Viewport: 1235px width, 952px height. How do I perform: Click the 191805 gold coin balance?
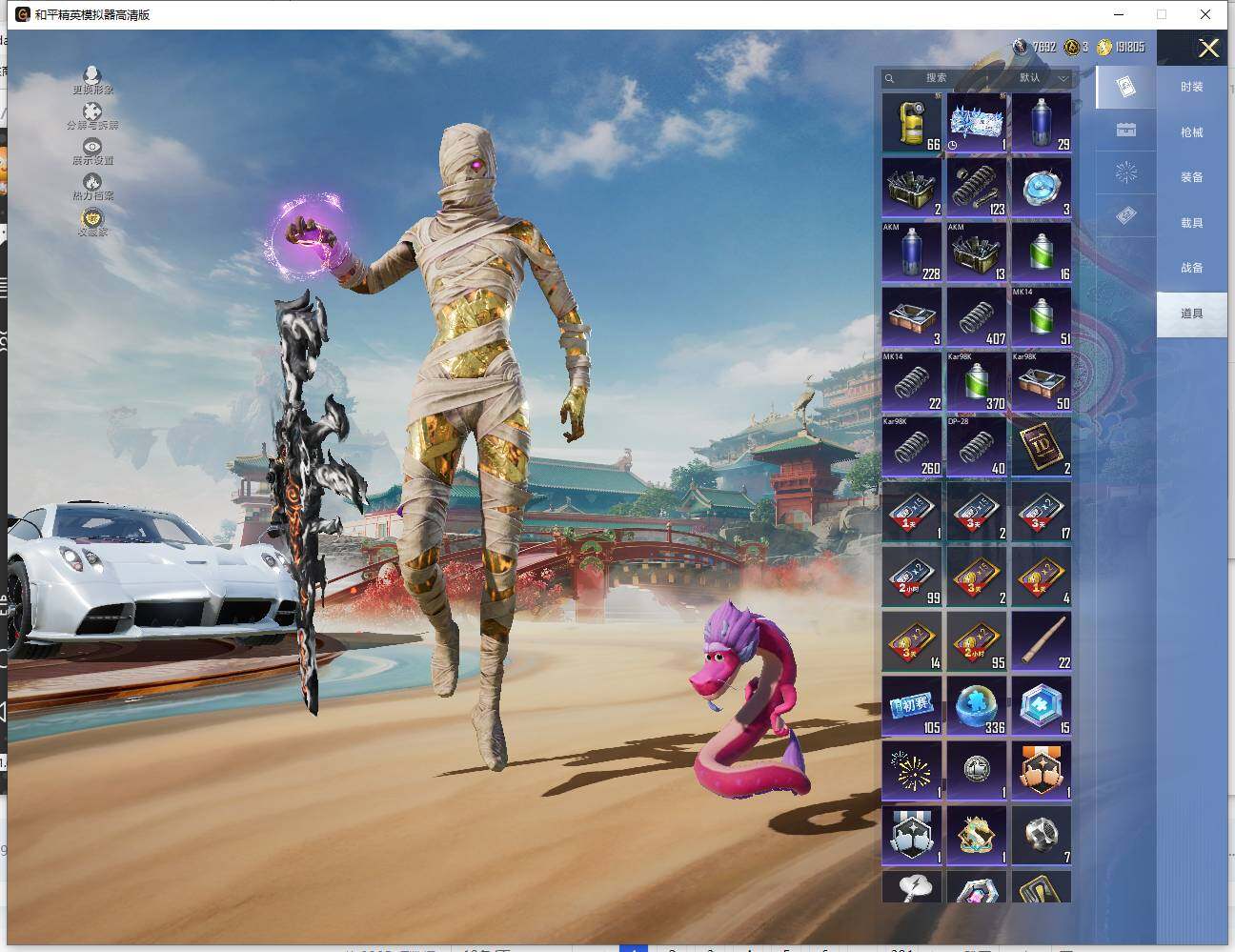[x=1121, y=47]
